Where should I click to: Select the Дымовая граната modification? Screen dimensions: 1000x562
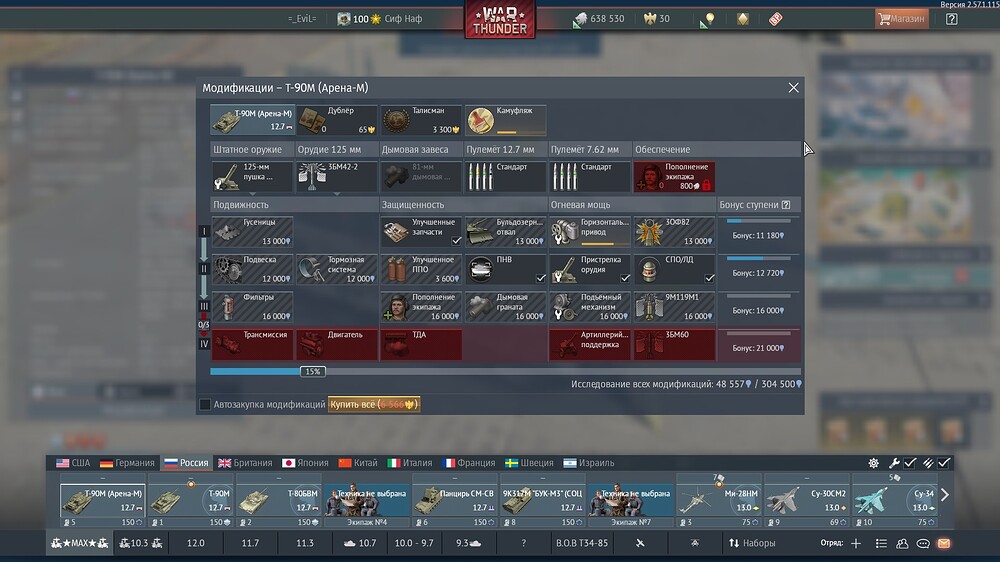click(x=505, y=307)
